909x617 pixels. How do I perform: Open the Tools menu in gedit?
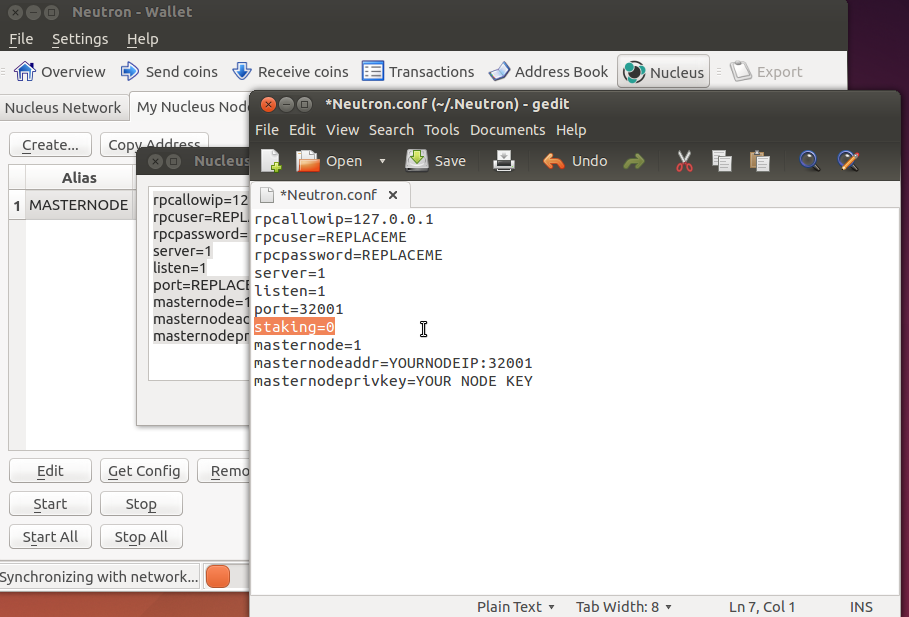tap(441, 130)
